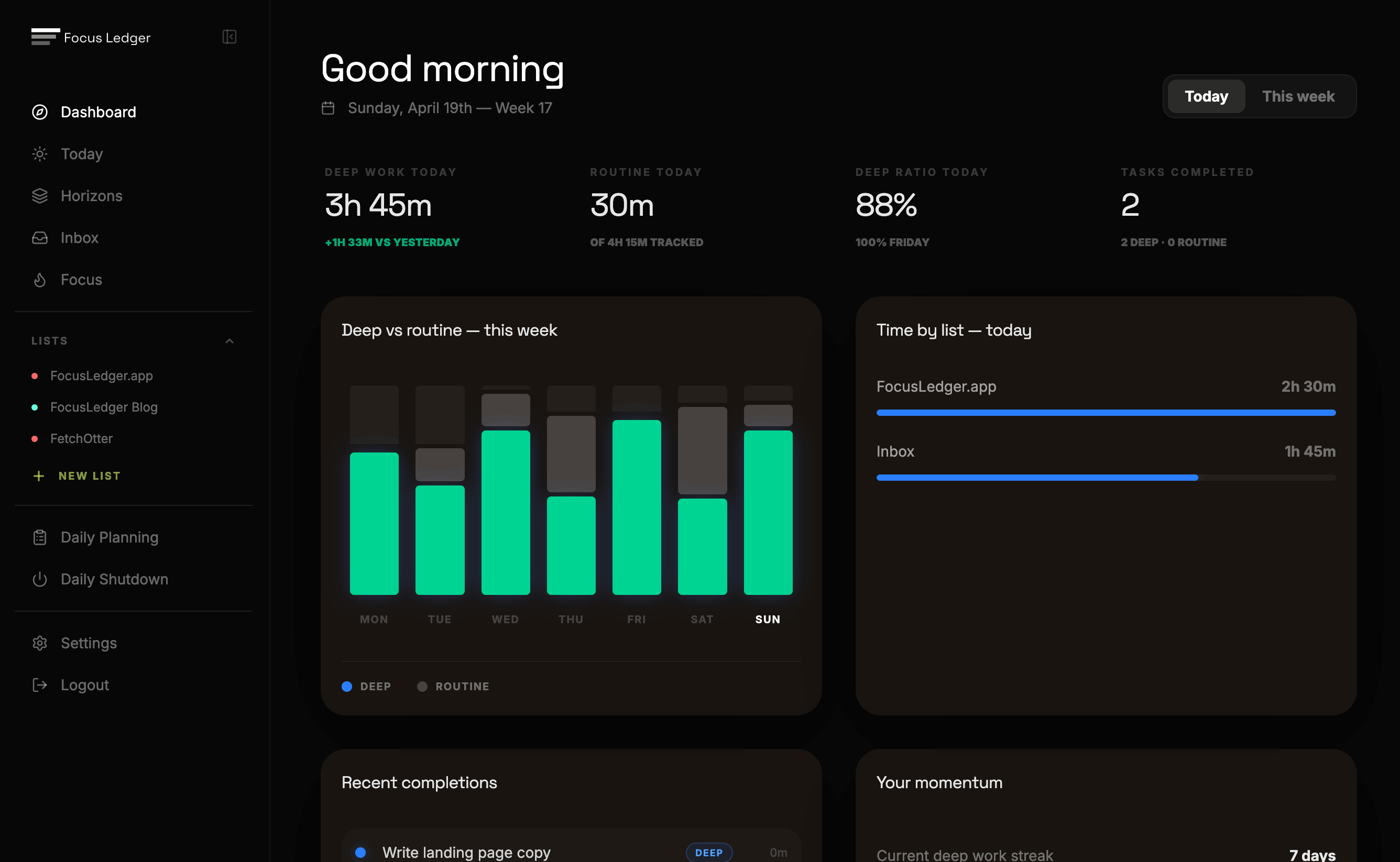This screenshot has width=1400, height=862.
Task: Create a list via NEW LIST
Action: click(89, 476)
